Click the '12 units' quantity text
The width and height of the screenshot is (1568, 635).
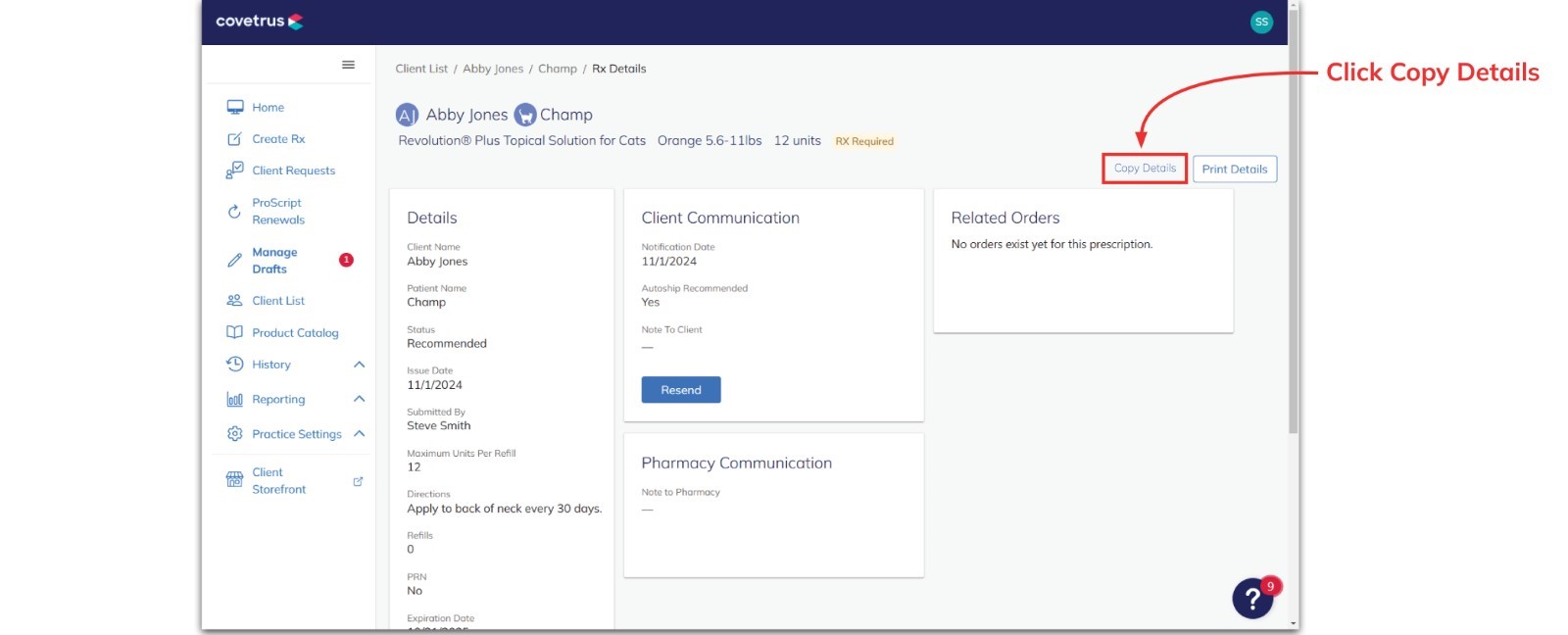tap(798, 140)
